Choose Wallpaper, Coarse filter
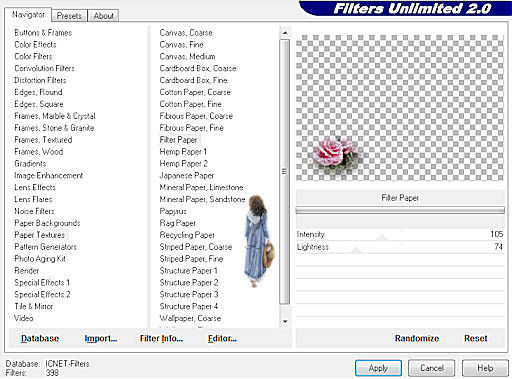This screenshot has height=379, width=512. 190,318
